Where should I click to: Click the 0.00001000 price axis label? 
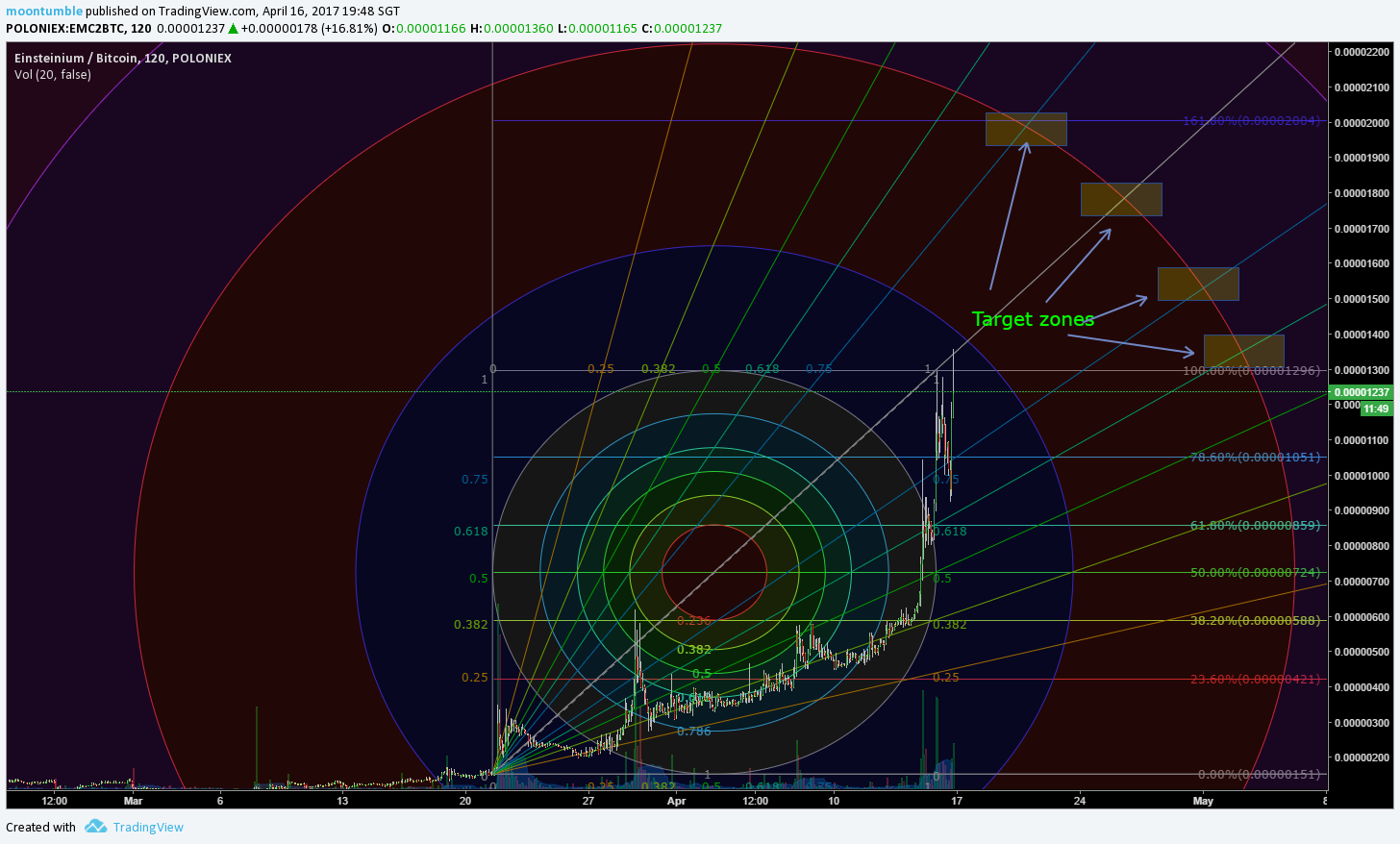[x=1362, y=476]
